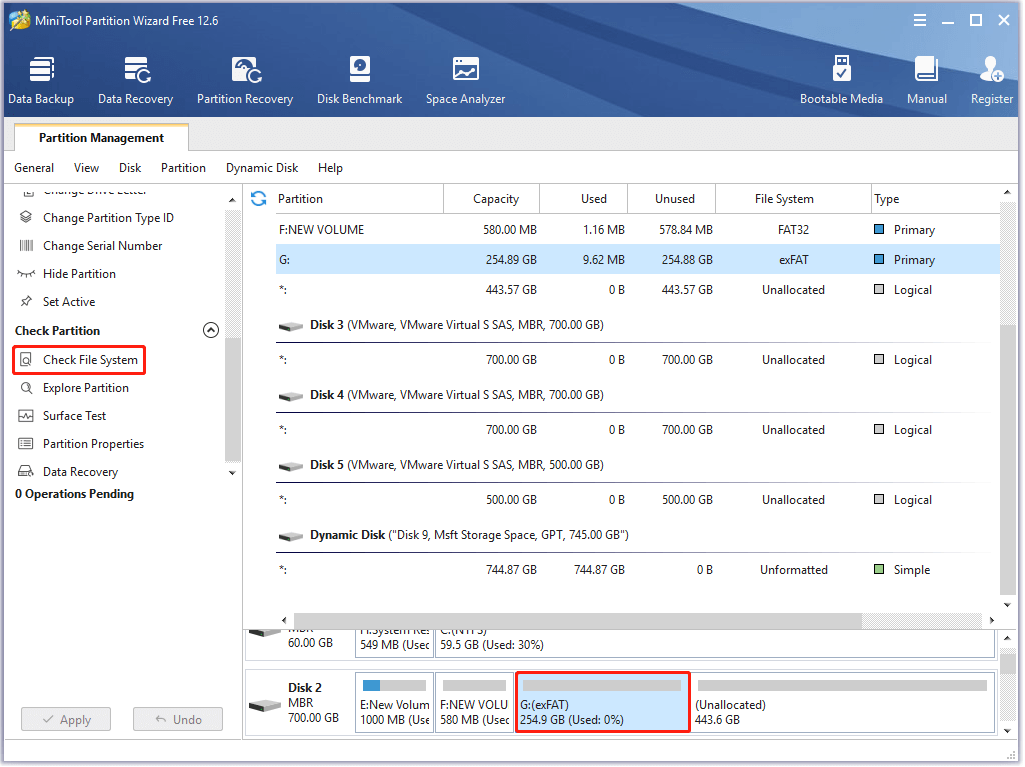
Task: Click Set Active option
Action: (57, 302)
